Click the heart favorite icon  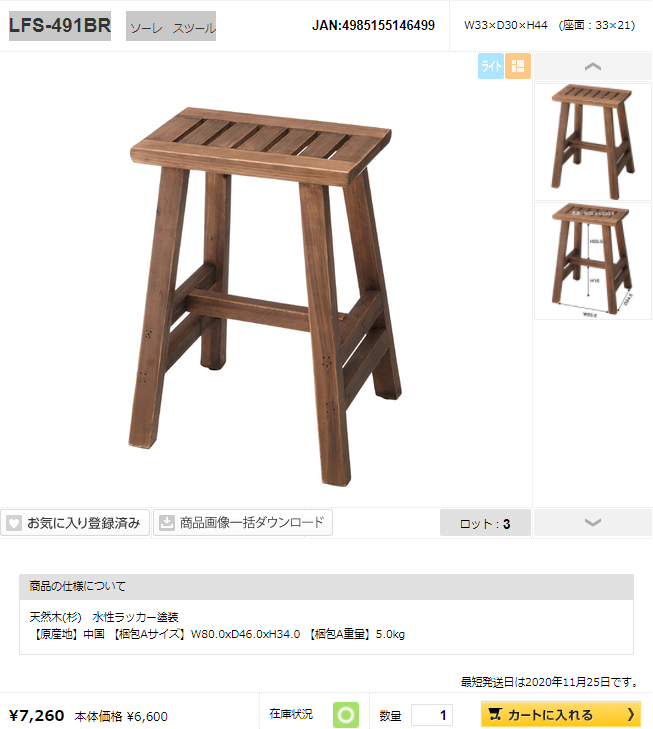coord(14,523)
